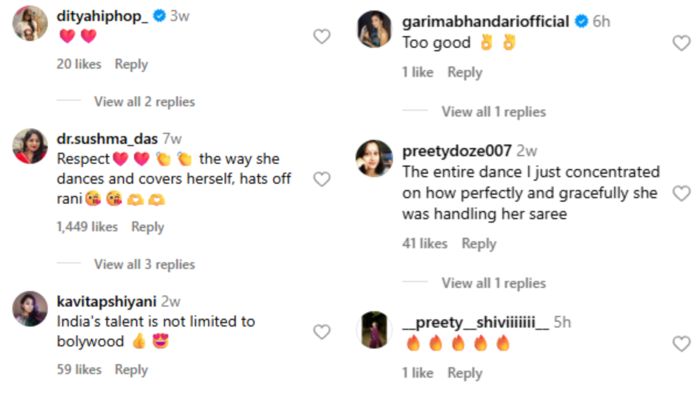Expand 'View all 1 replies' under garimabhandariofficial

click(494, 112)
